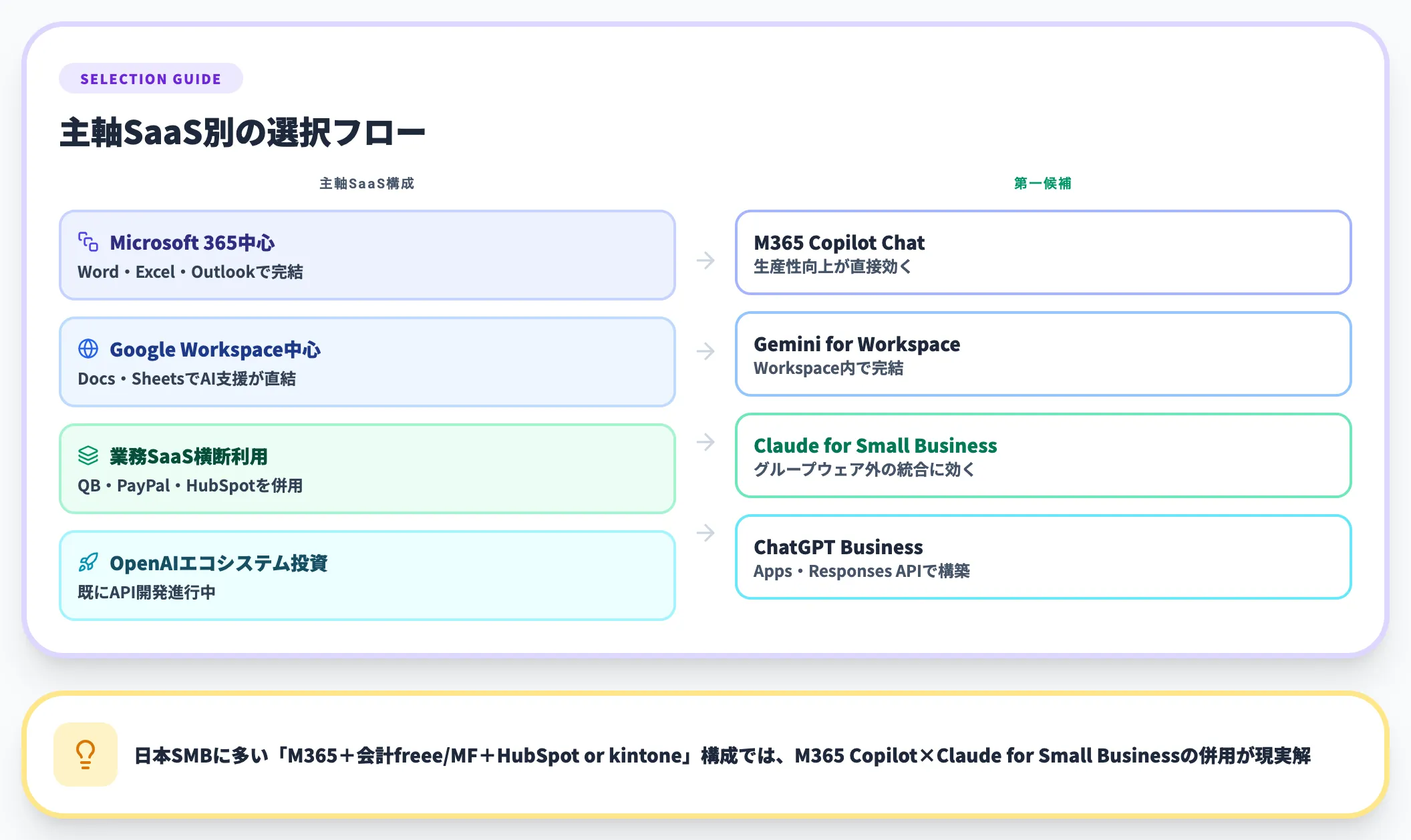Screen dimensions: 1411x840
Task: Click text Word・Excel・Outlookで完結
Action: click(x=190, y=272)
